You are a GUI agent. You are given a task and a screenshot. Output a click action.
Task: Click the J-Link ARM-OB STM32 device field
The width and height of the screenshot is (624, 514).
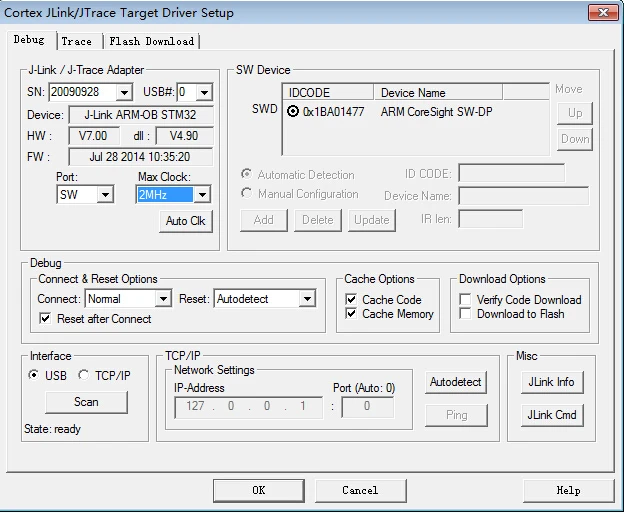point(141,115)
